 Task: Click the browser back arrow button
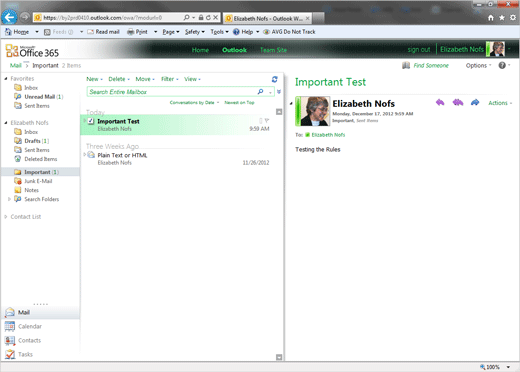9,17
